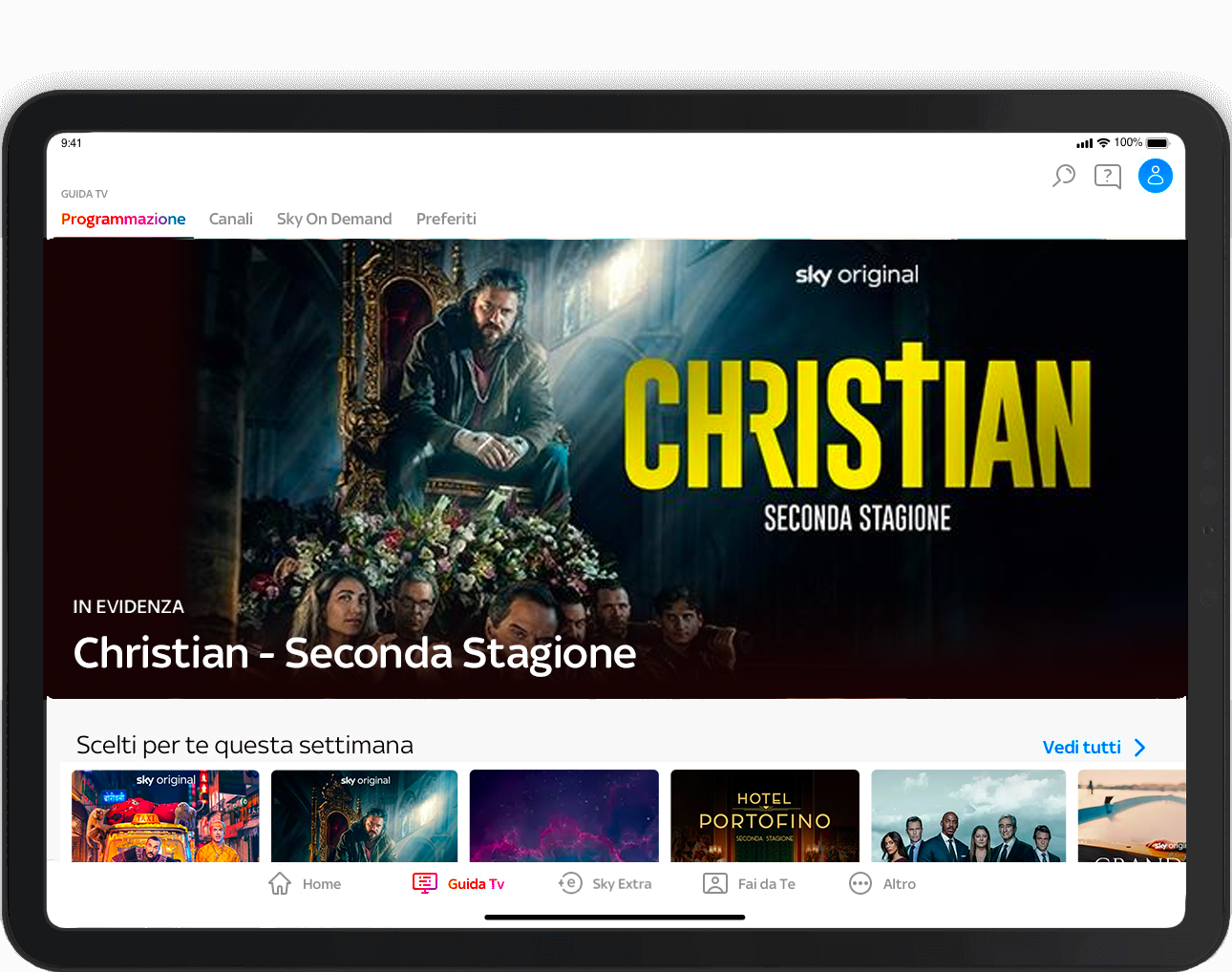Open the search magnifier icon
Screen dimensions: 1232x972
1064,176
